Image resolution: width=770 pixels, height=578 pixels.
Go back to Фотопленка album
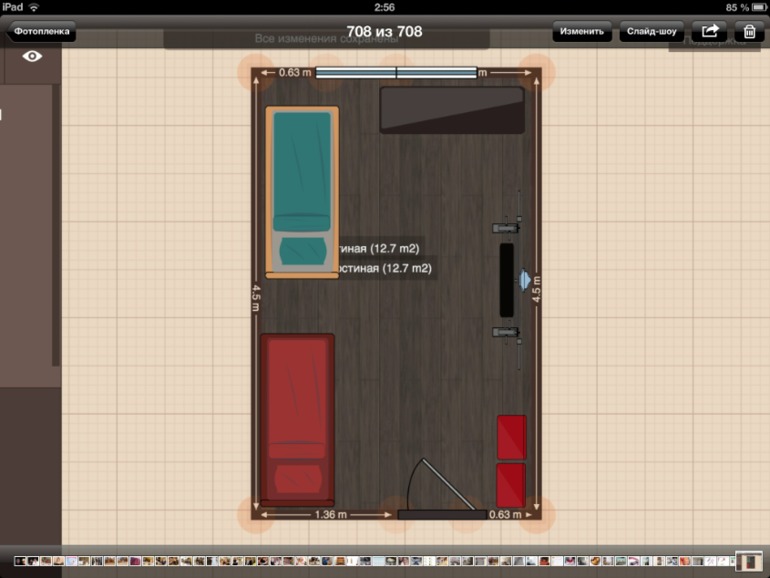[42, 32]
